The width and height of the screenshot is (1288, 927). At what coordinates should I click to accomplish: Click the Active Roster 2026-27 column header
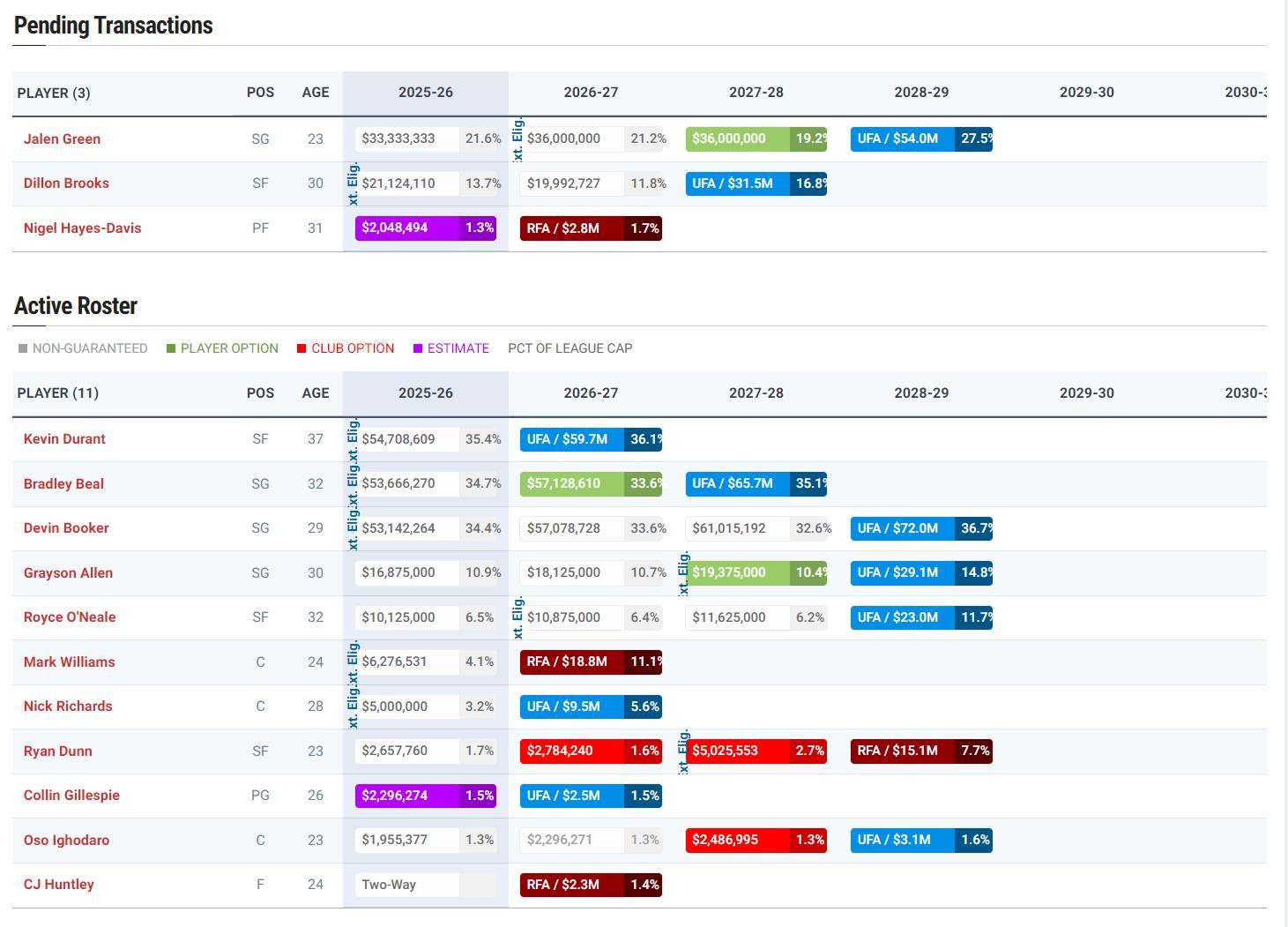[x=591, y=393]
